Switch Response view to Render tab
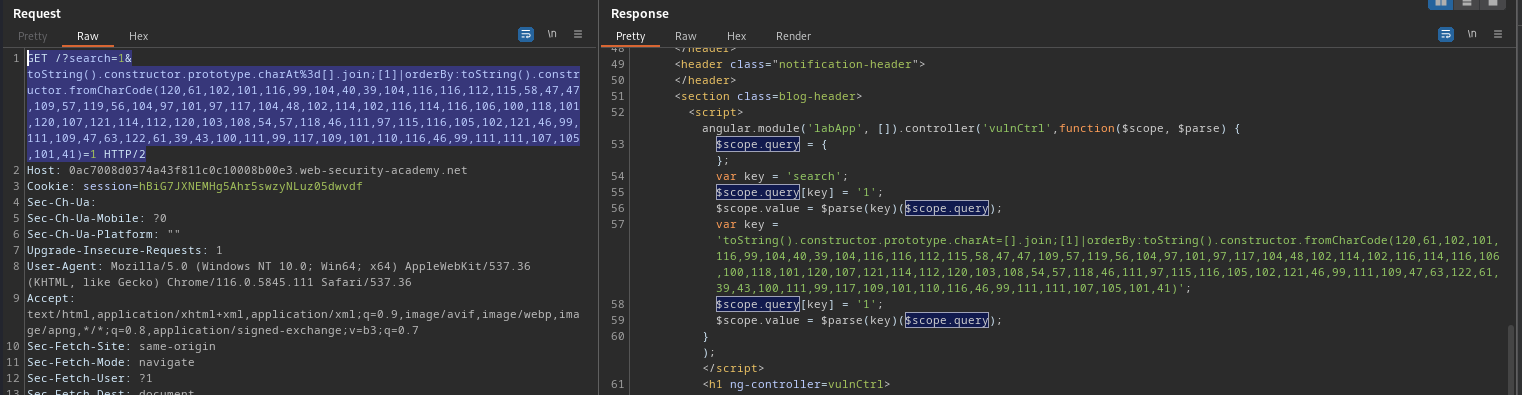Screen dimensions: 1522x395 coord(793,36)
